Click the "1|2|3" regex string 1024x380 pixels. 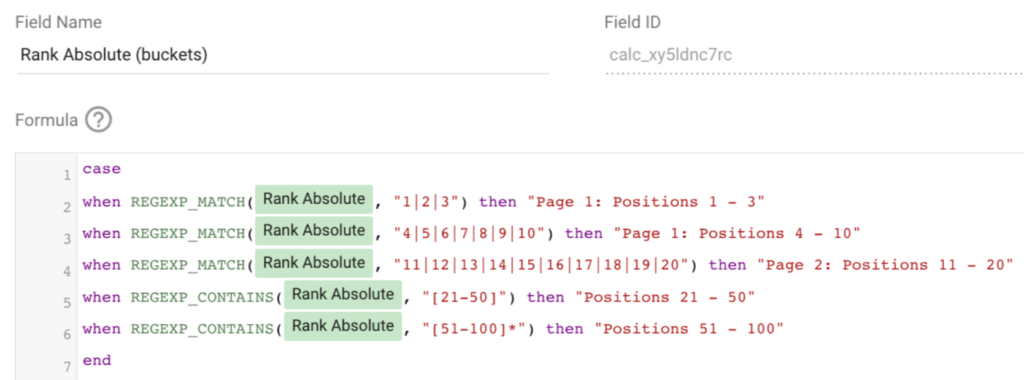tap(426, 202)
